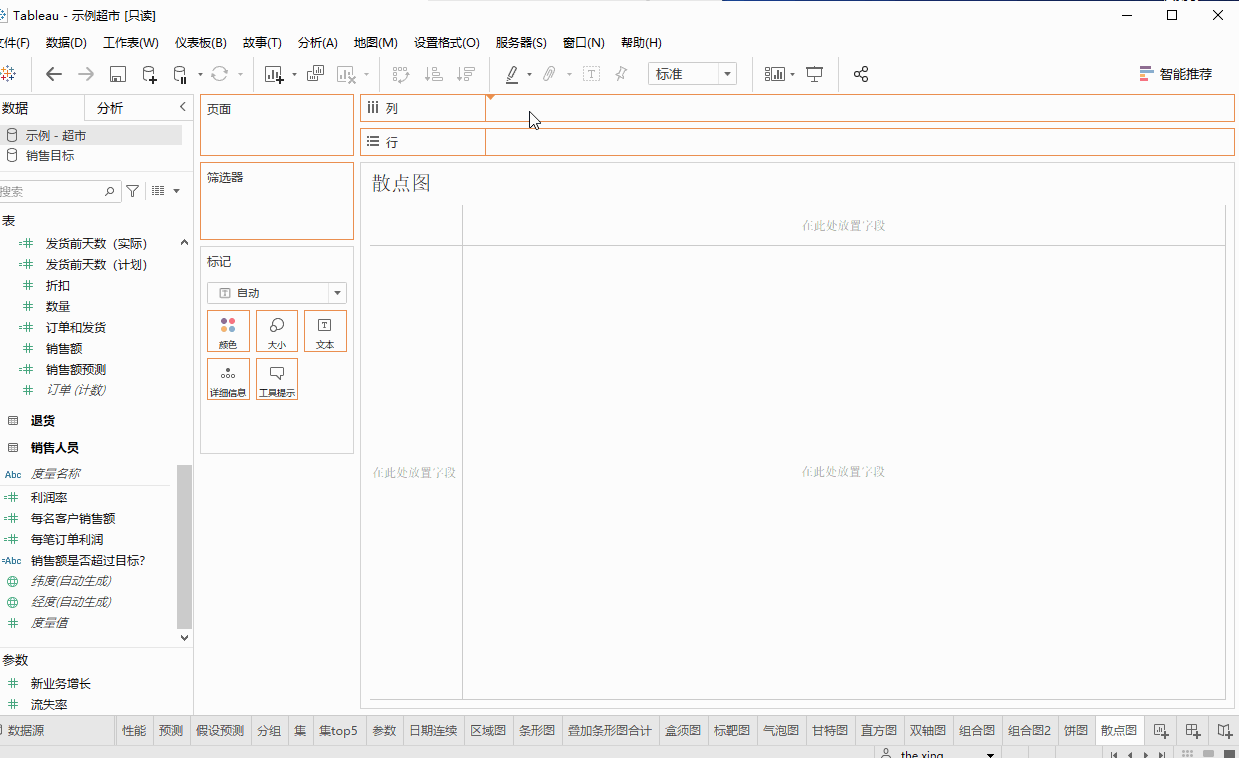Screen dimensions: 1239x758
Task: Click the fix axes pin icon
Action: [x=621, y=74]
